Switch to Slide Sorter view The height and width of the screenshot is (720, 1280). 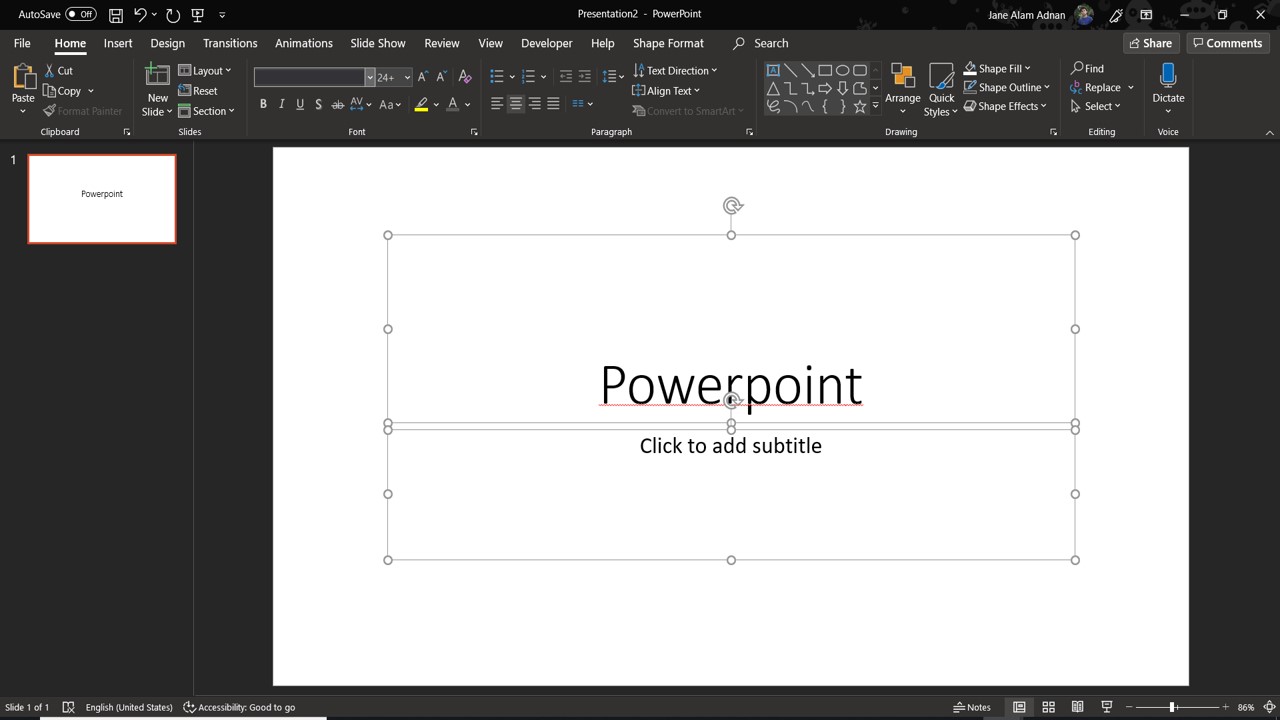pos(1048,707)
